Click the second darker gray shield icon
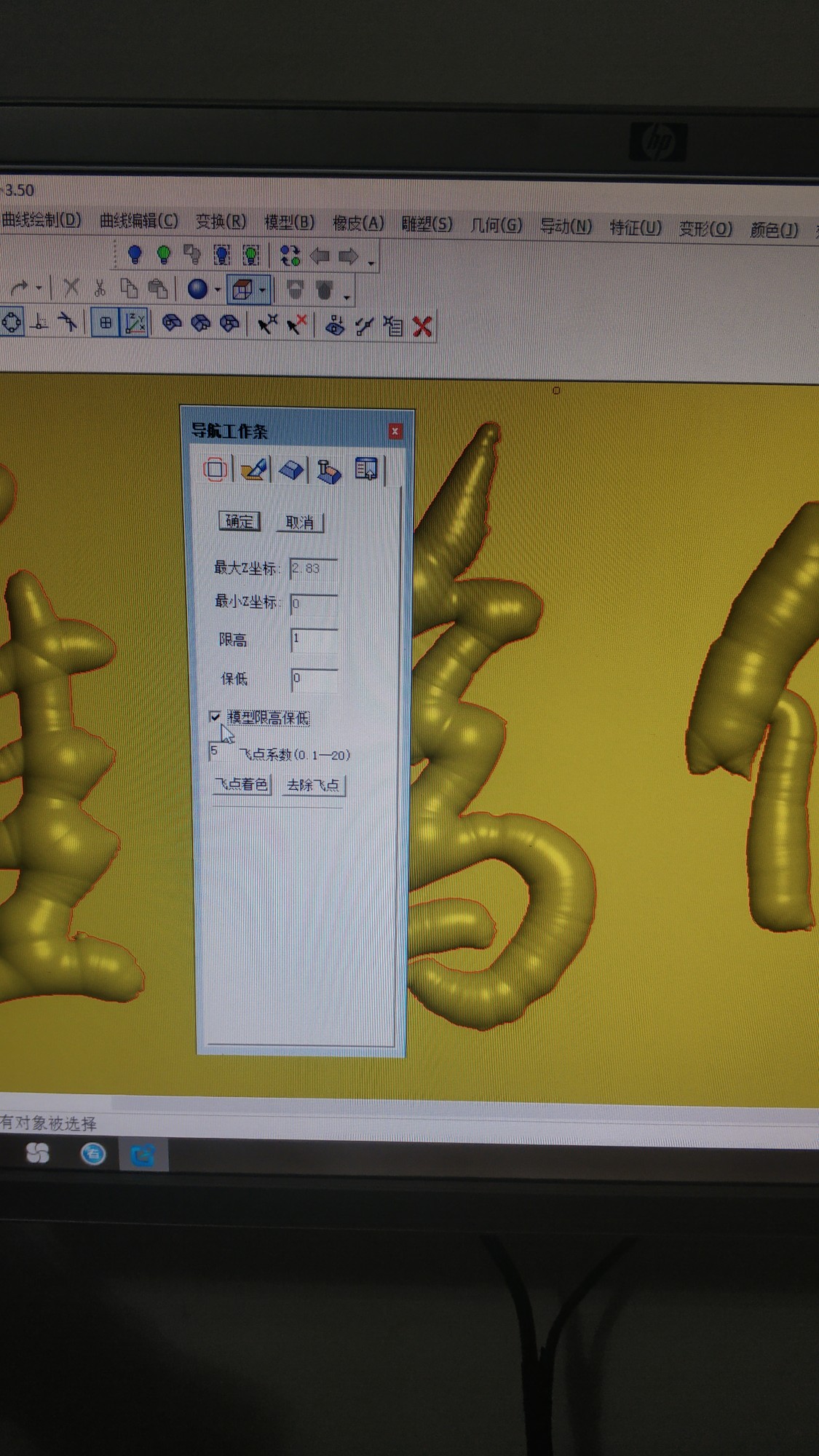This screenshot has width=819, height=1456. tap(325, 291)
